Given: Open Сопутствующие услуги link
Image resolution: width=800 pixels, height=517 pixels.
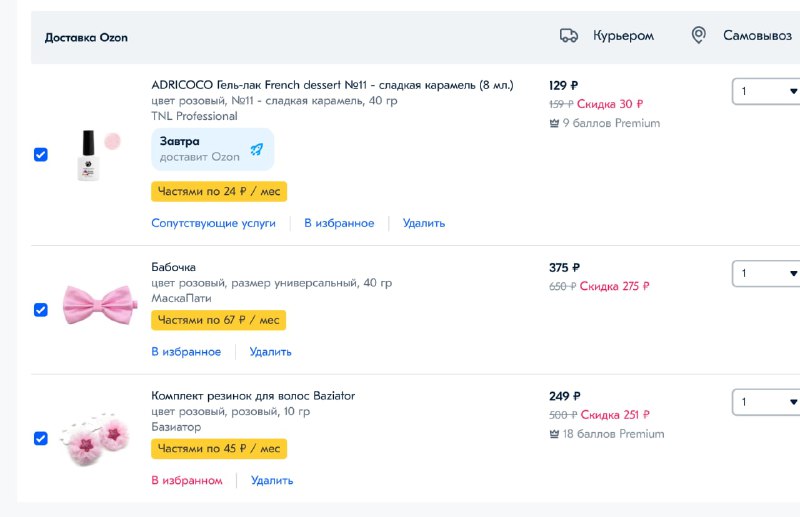Looking at the screenshot, I should pos(213,223).
